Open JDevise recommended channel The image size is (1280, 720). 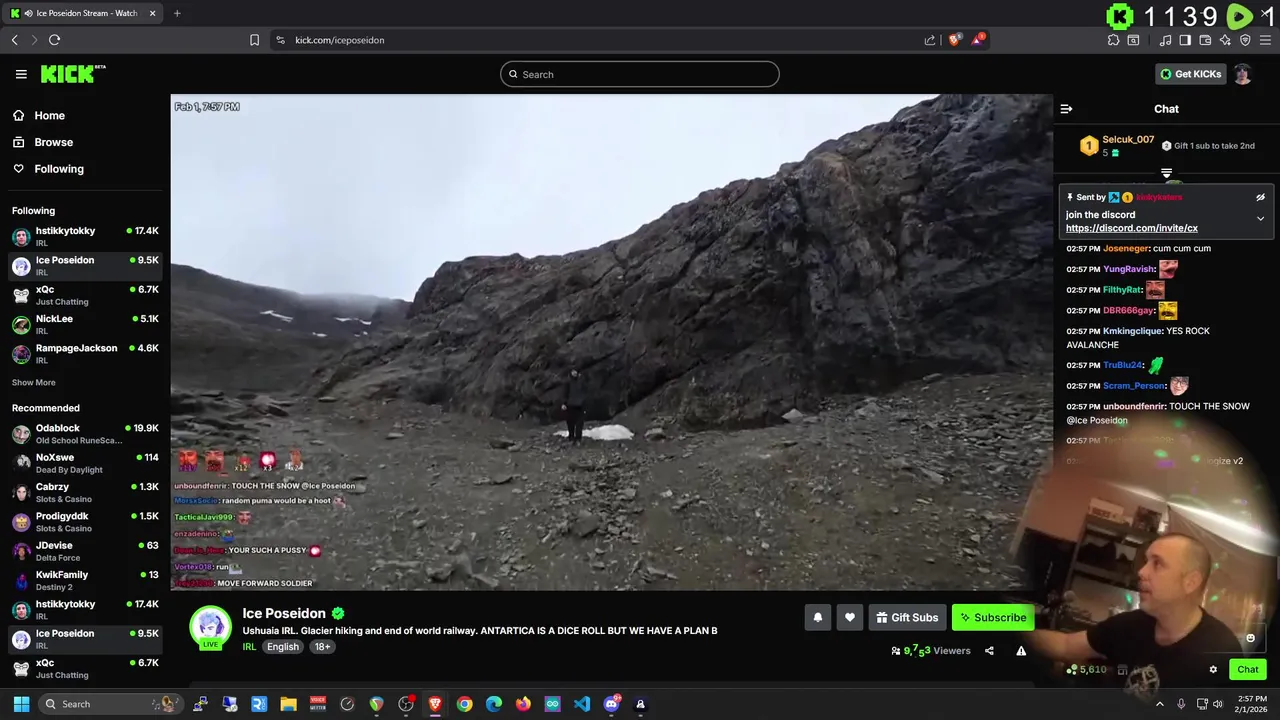(85, 551)
